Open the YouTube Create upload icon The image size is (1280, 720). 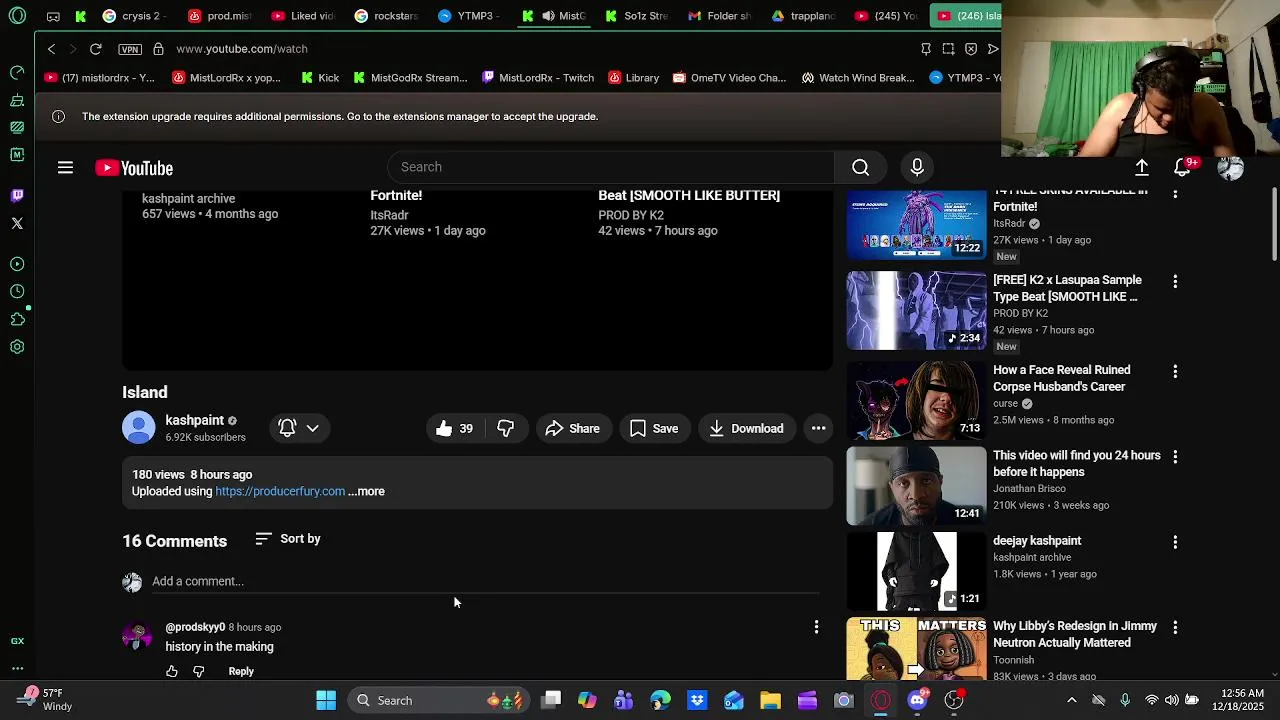[1141, 168]
